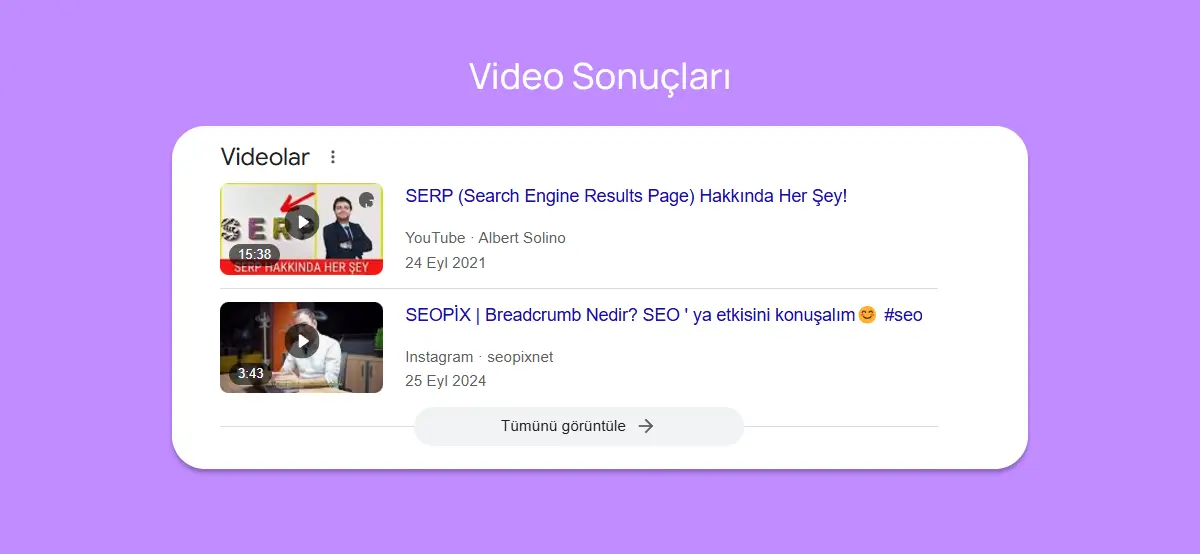Open the three-dot menu next to Videolar
The image size is (1200, 554).
click(x=333, y=157)
